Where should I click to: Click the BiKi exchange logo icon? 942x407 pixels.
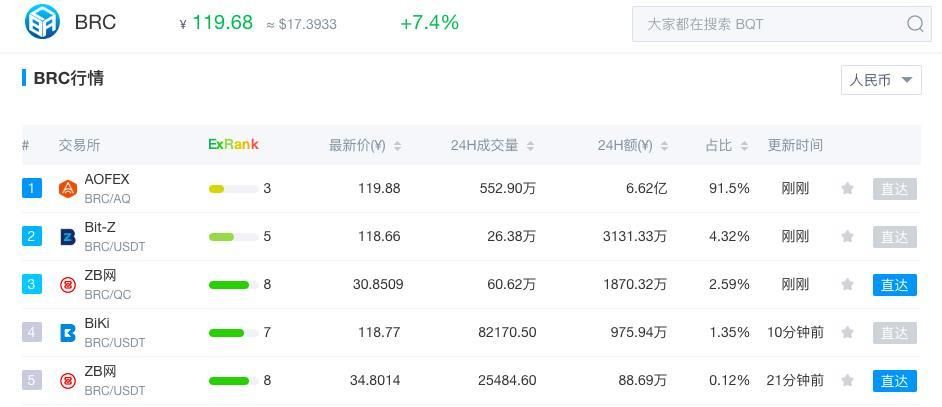point(68,332)
